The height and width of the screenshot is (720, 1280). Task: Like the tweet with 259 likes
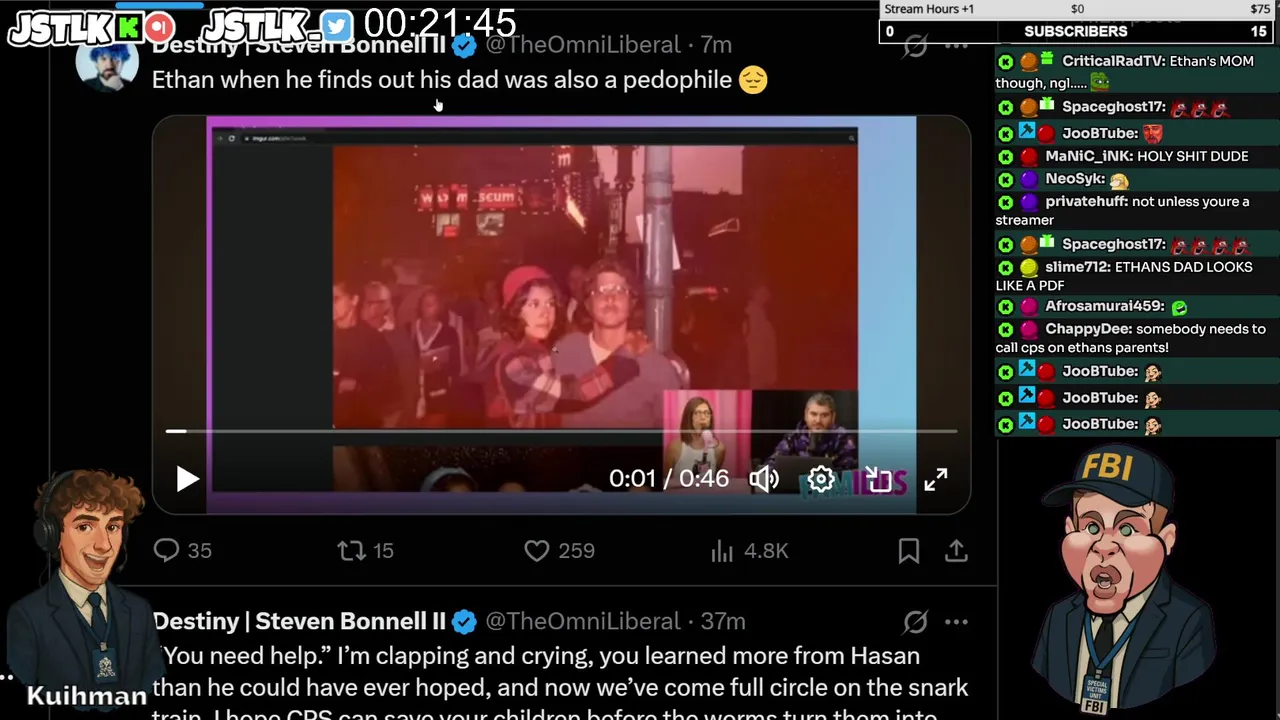[x=560, y=550]
